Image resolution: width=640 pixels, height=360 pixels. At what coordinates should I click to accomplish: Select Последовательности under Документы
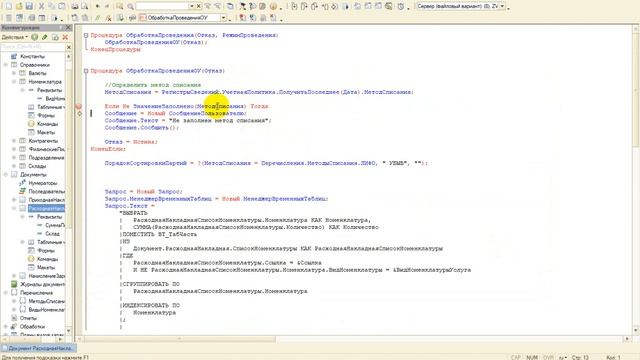[47, 191]
